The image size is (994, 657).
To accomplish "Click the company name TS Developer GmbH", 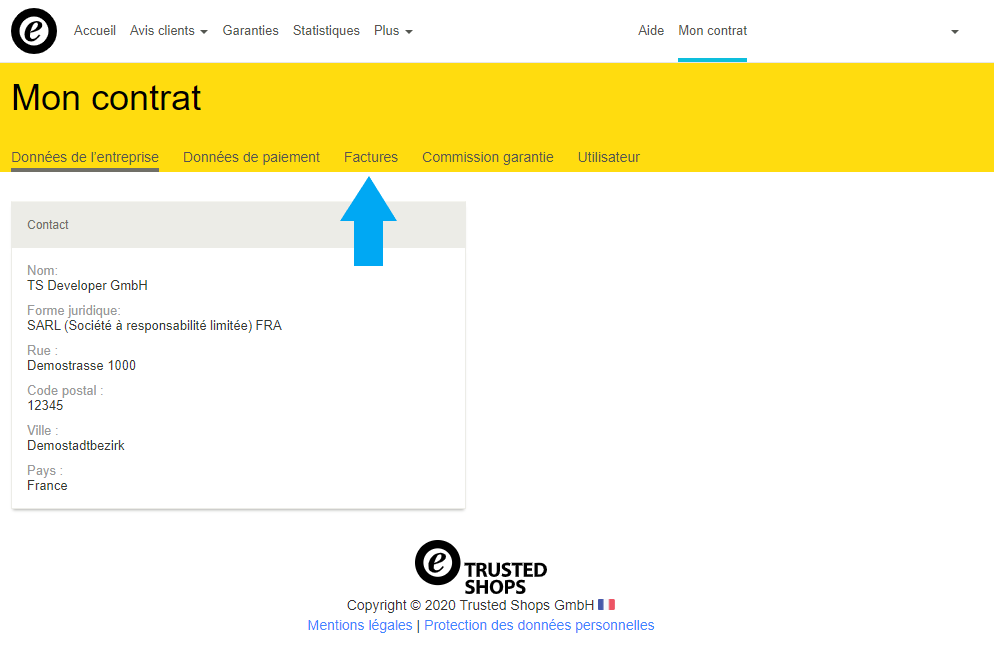I will point(87,285).
